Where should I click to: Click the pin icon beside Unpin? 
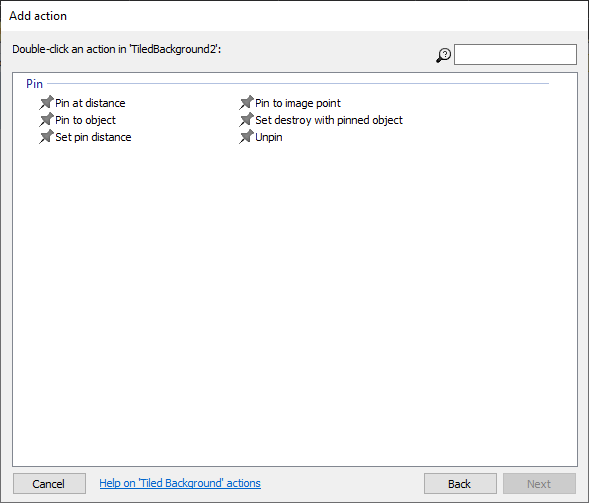pyautogui.click(x=246, y=137)
